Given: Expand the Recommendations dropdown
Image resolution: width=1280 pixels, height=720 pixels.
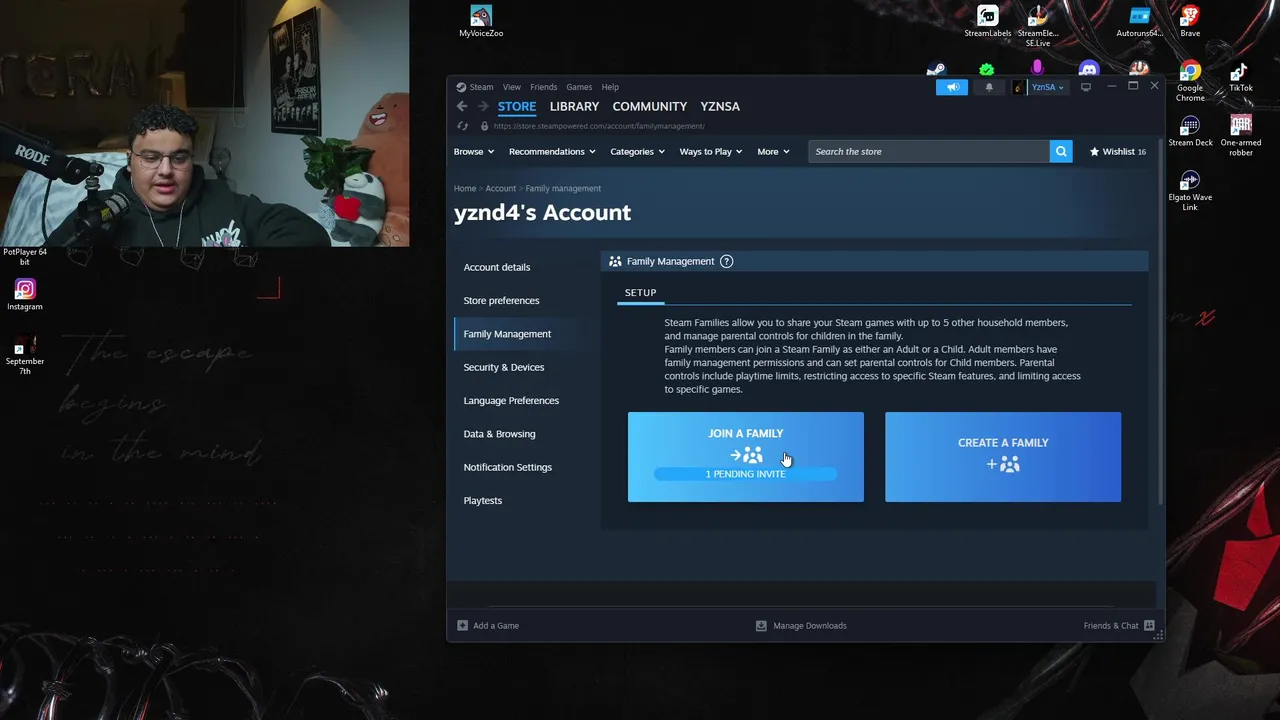Looking at the screenshot, I should point(552,151).
